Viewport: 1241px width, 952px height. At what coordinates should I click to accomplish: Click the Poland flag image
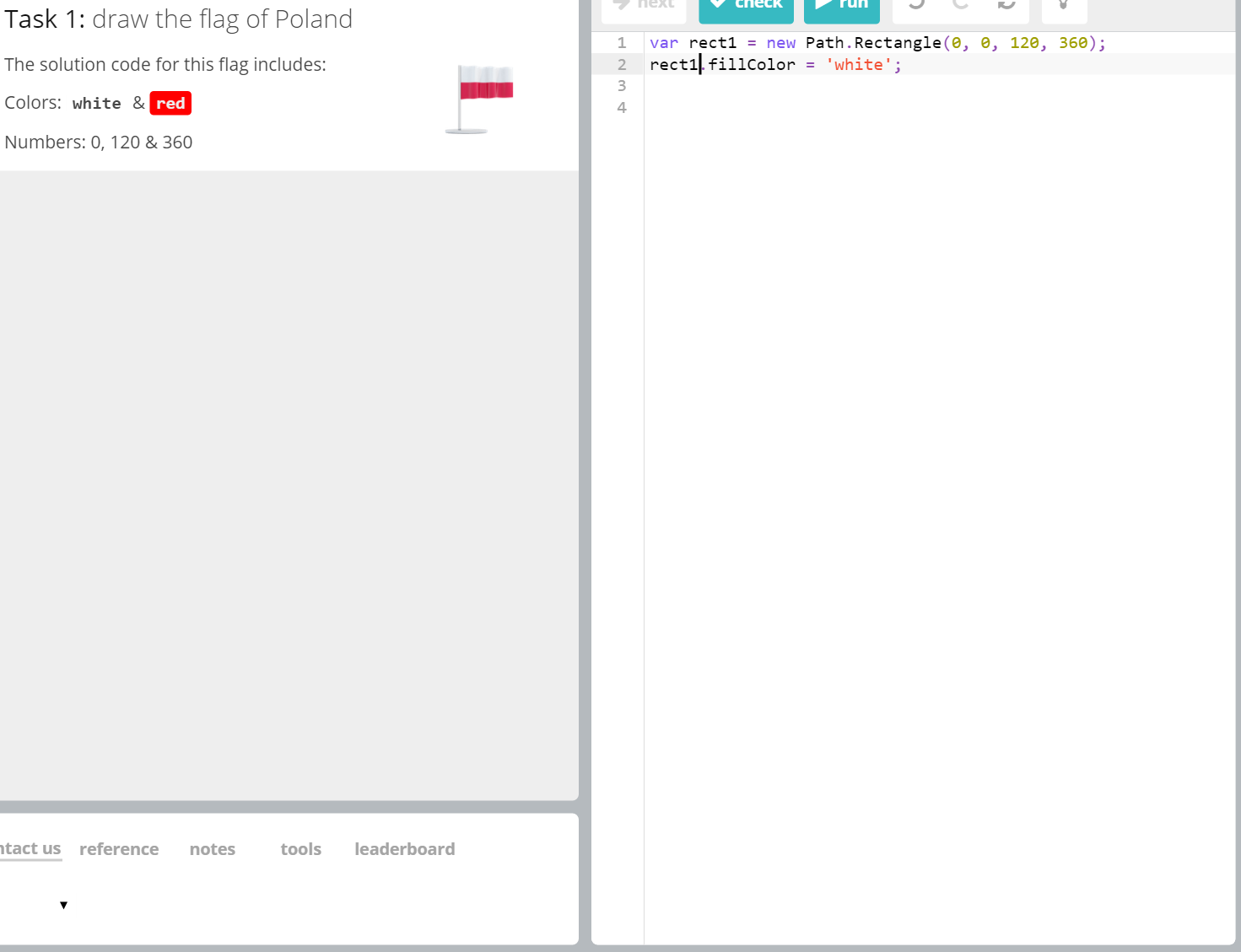(480, 99)
